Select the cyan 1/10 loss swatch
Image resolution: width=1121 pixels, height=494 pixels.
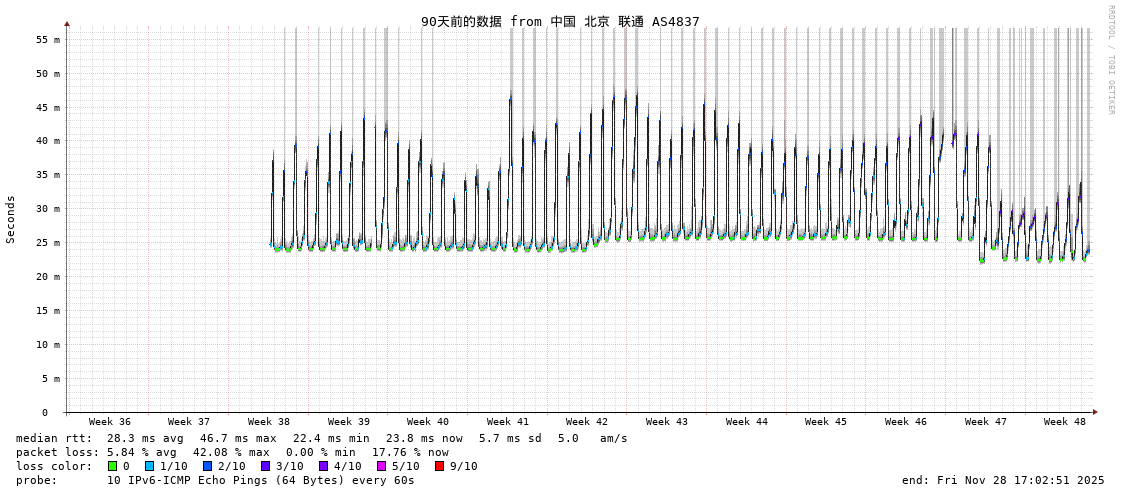[x=149, y=466]
